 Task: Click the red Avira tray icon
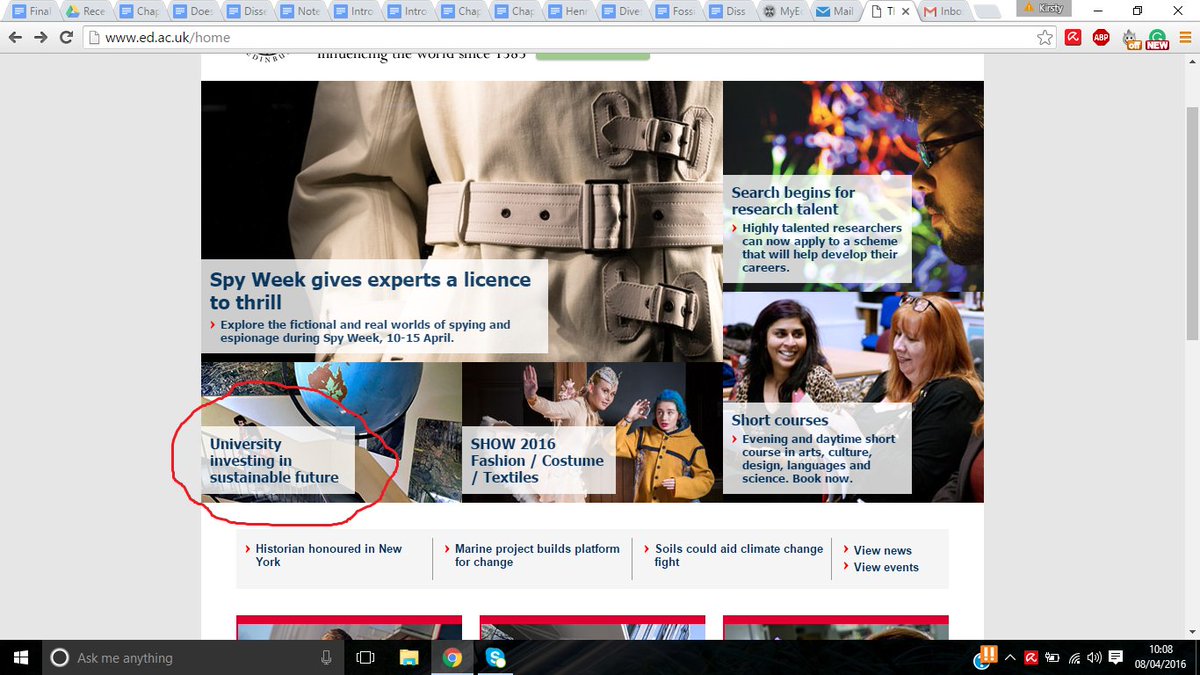1030,657
